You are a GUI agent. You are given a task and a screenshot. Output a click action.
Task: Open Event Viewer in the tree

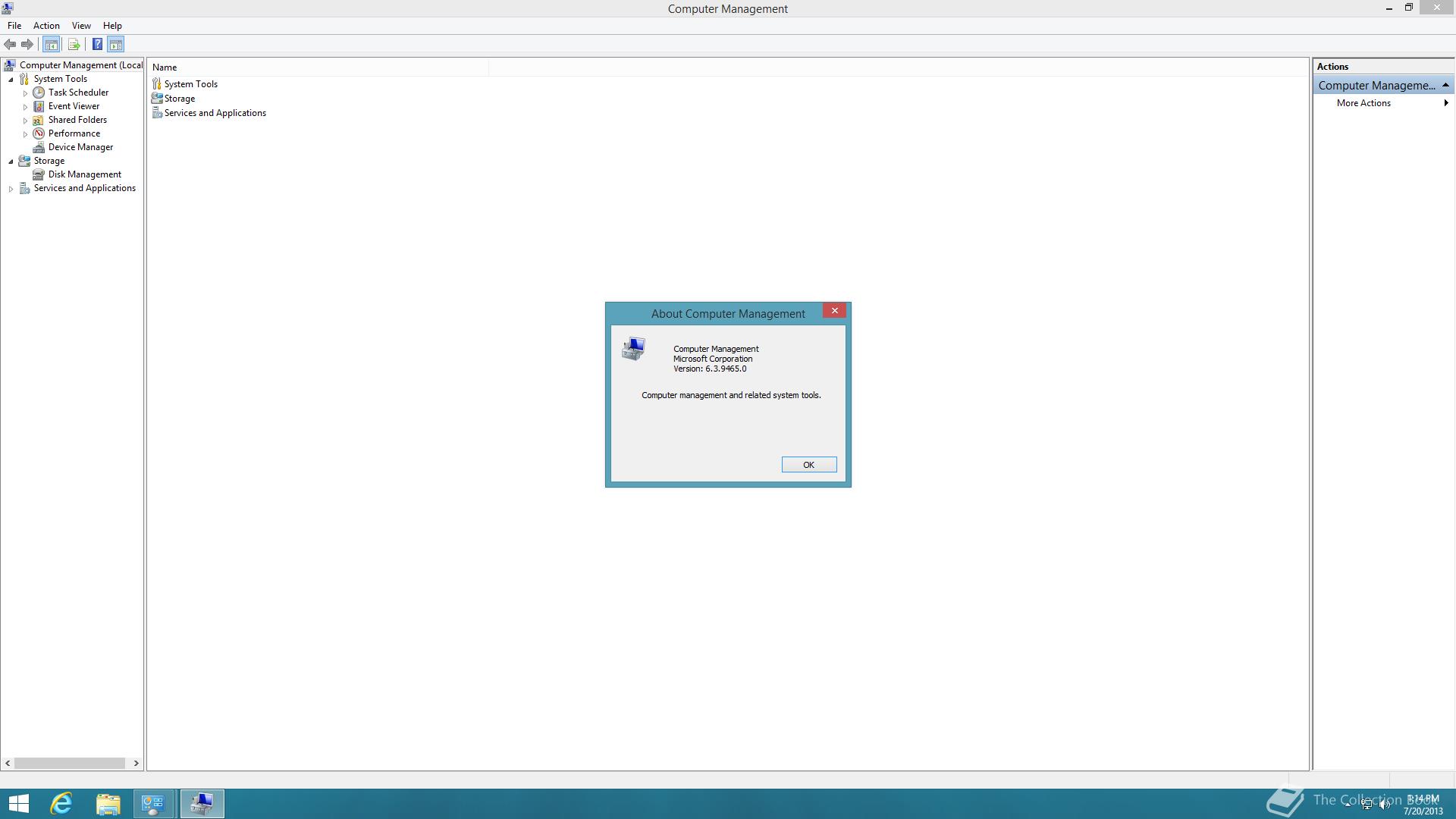[x=74, y=106]
